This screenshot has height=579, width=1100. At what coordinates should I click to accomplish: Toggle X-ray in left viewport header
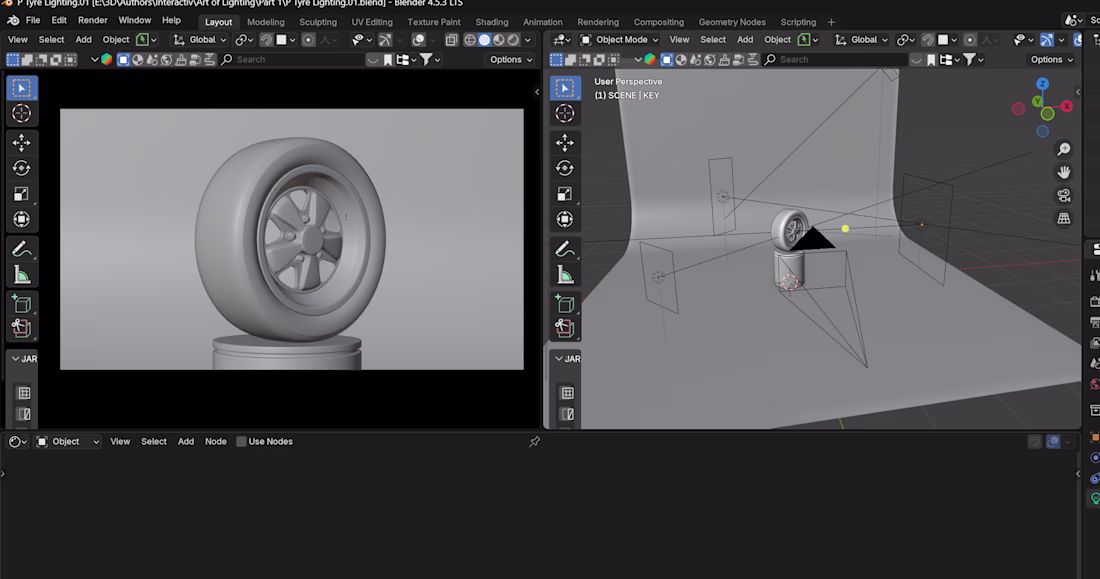451,40
